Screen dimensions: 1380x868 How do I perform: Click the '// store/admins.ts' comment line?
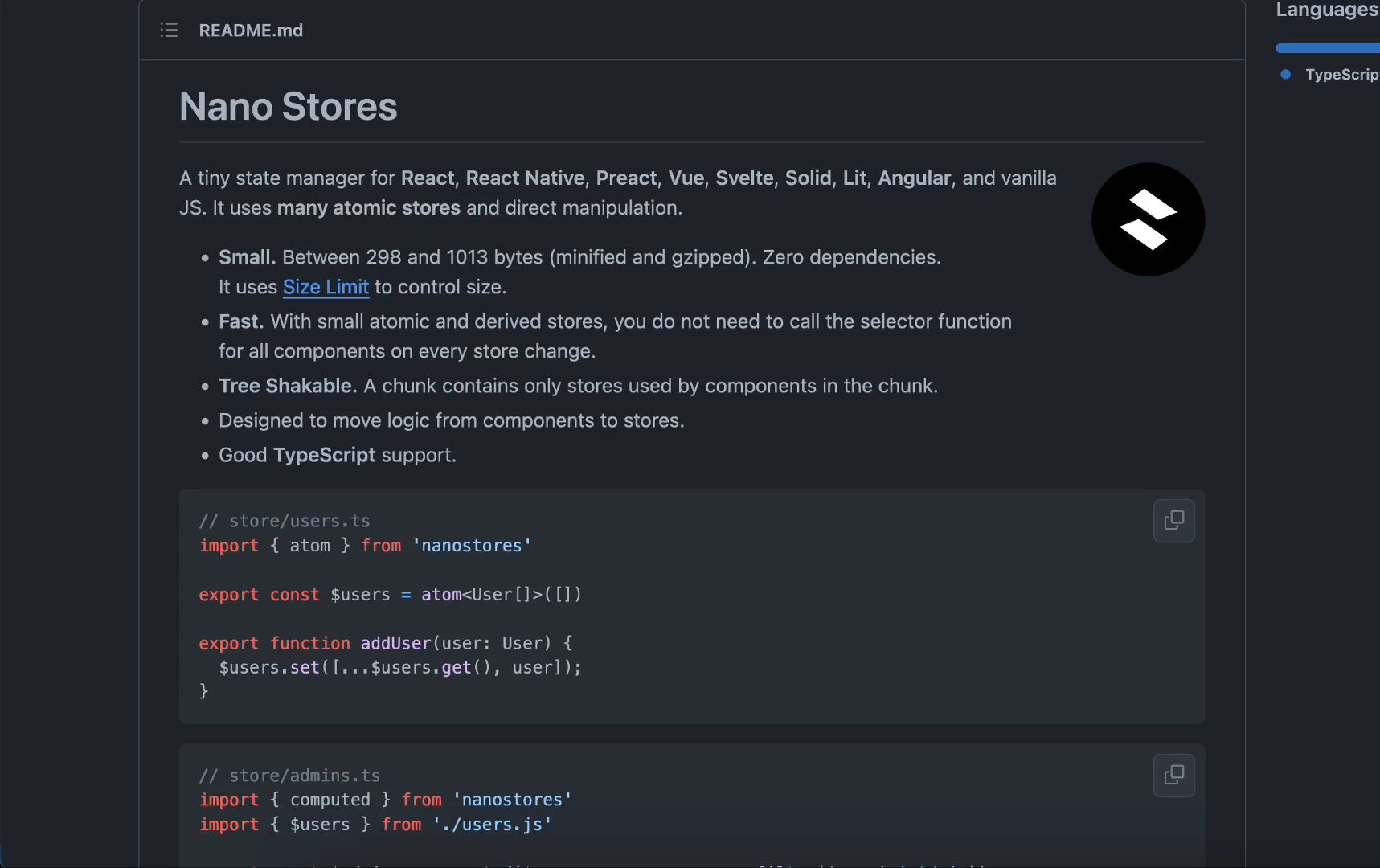pyautogui.click(x=289, y=776)
